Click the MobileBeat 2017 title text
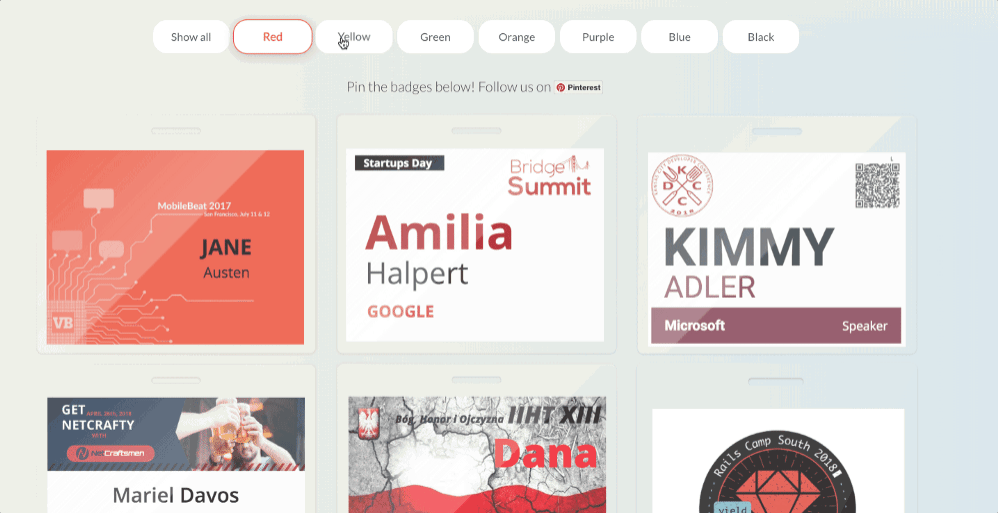The height and width of the screenshot is (513, 998). pos(194,206)
